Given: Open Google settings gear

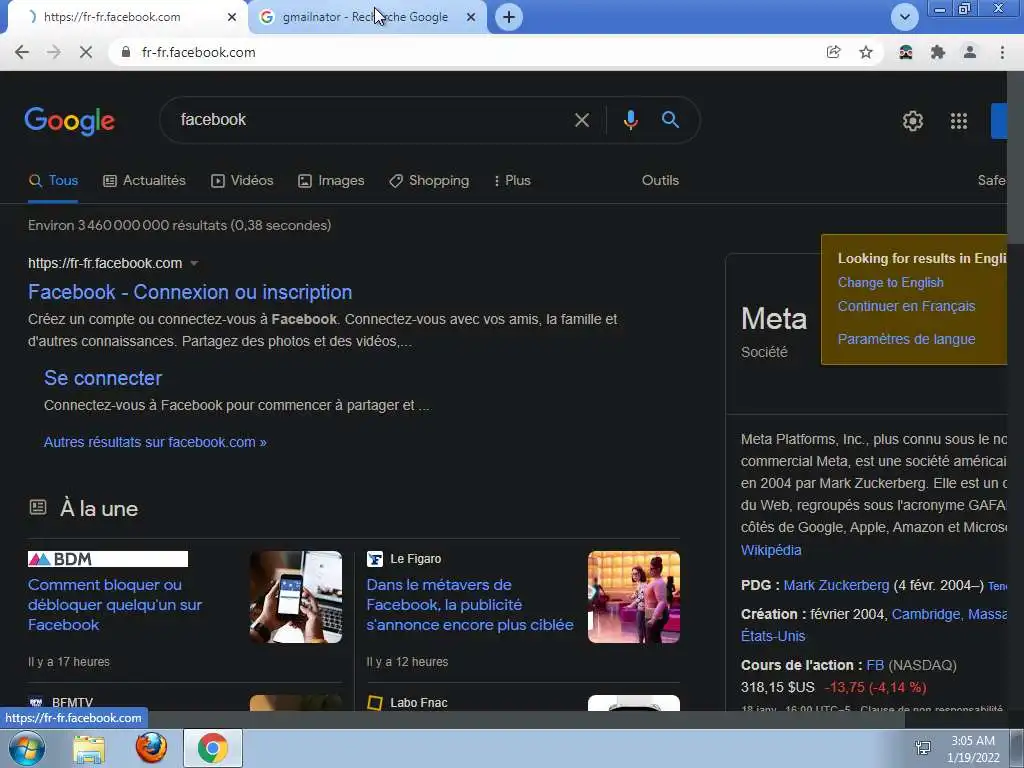Looking at the screenshot, I should pos(912,121).
